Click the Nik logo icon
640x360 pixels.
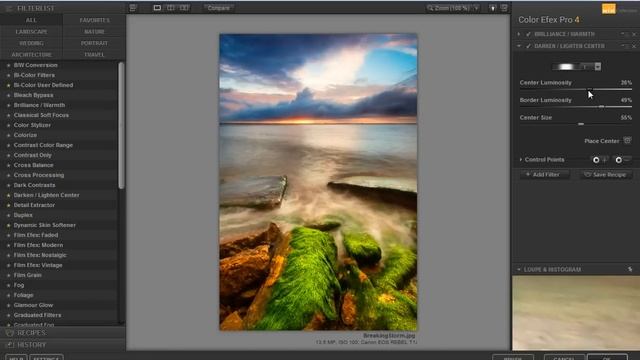pyautogui.click(x=609, y=9)
